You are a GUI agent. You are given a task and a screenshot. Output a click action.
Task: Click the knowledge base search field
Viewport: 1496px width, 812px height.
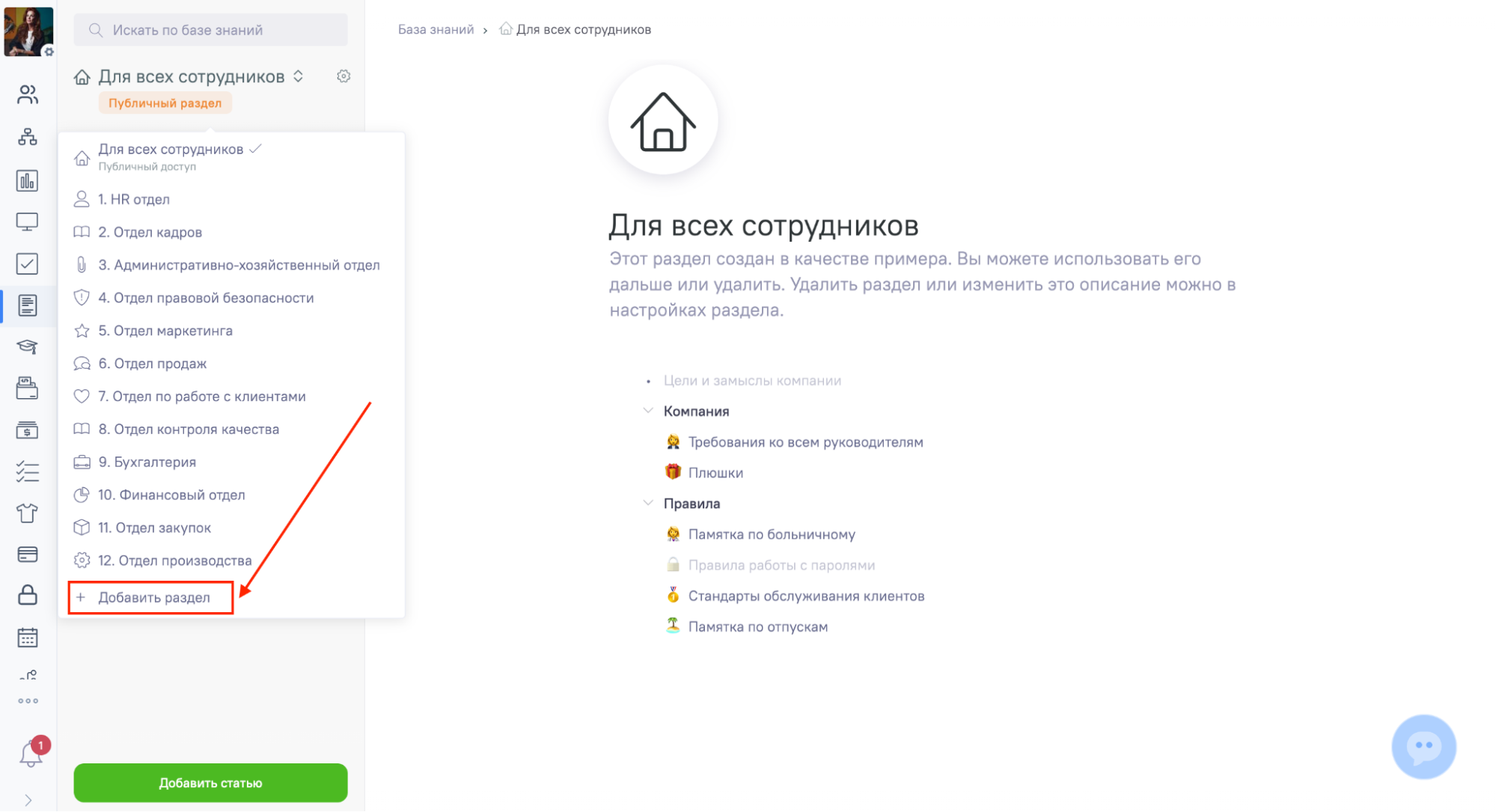coord(210,30)
